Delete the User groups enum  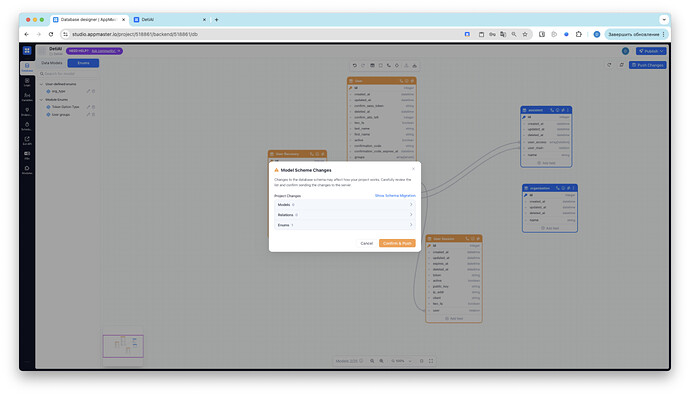[x=93, y=114]
